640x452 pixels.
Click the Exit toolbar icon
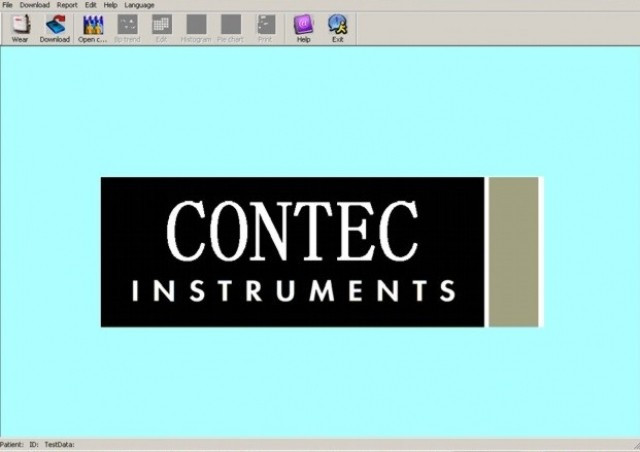(338, 28)
